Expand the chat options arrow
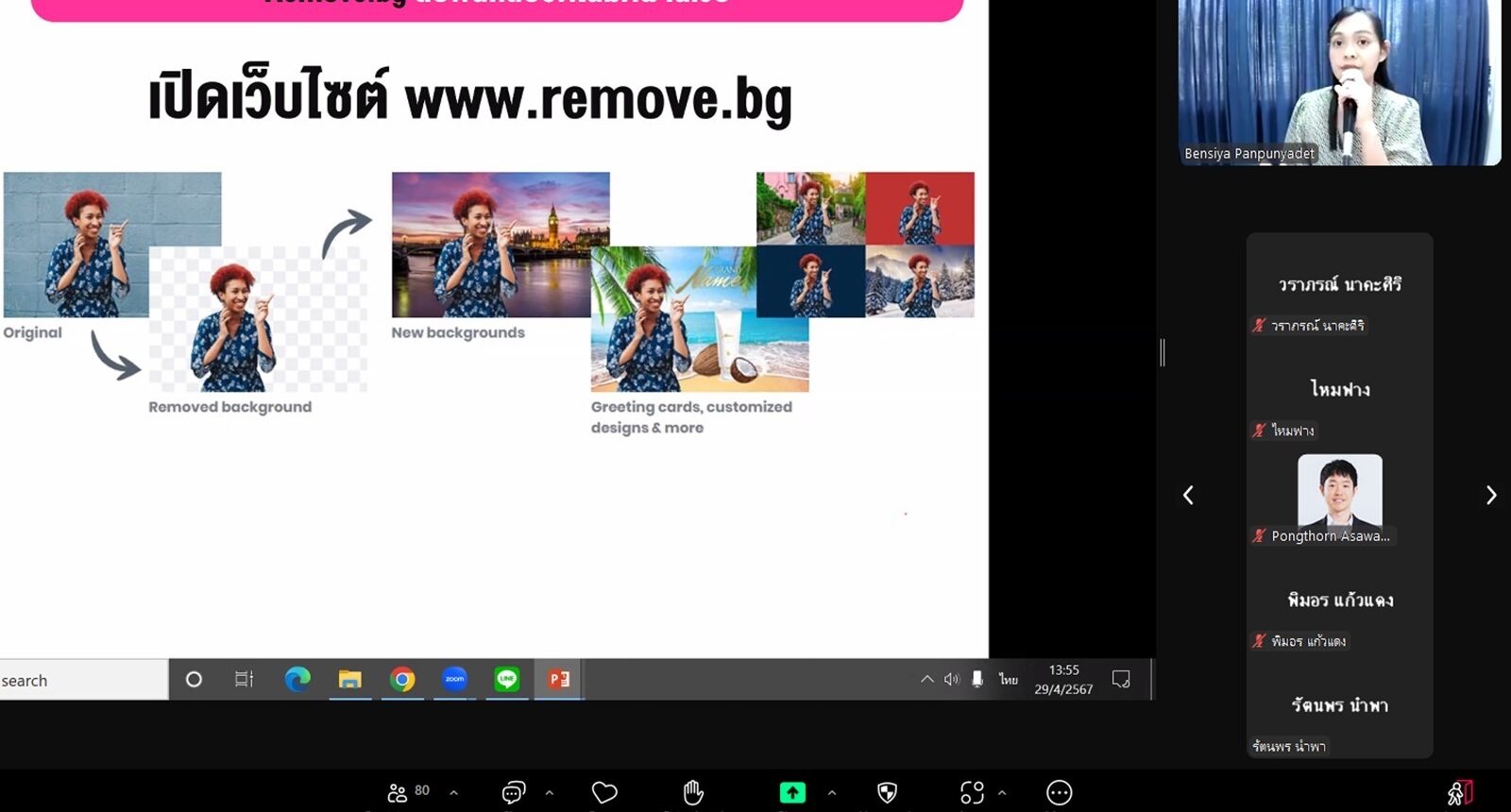The width and height of the screenshot is (1511, 812). click(550, 792)
